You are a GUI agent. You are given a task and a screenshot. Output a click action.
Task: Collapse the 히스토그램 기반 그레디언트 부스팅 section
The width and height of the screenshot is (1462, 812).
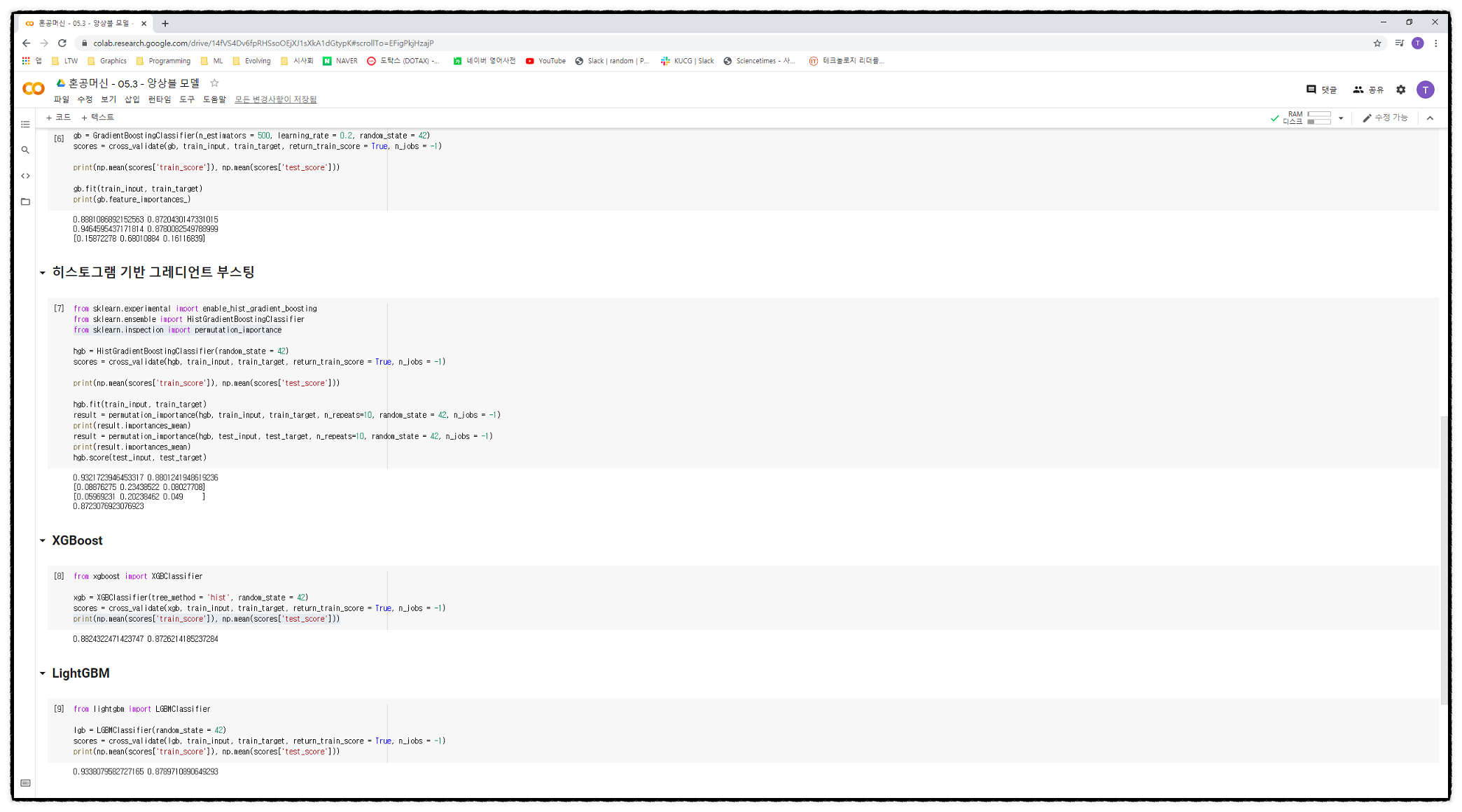(43, 272)
